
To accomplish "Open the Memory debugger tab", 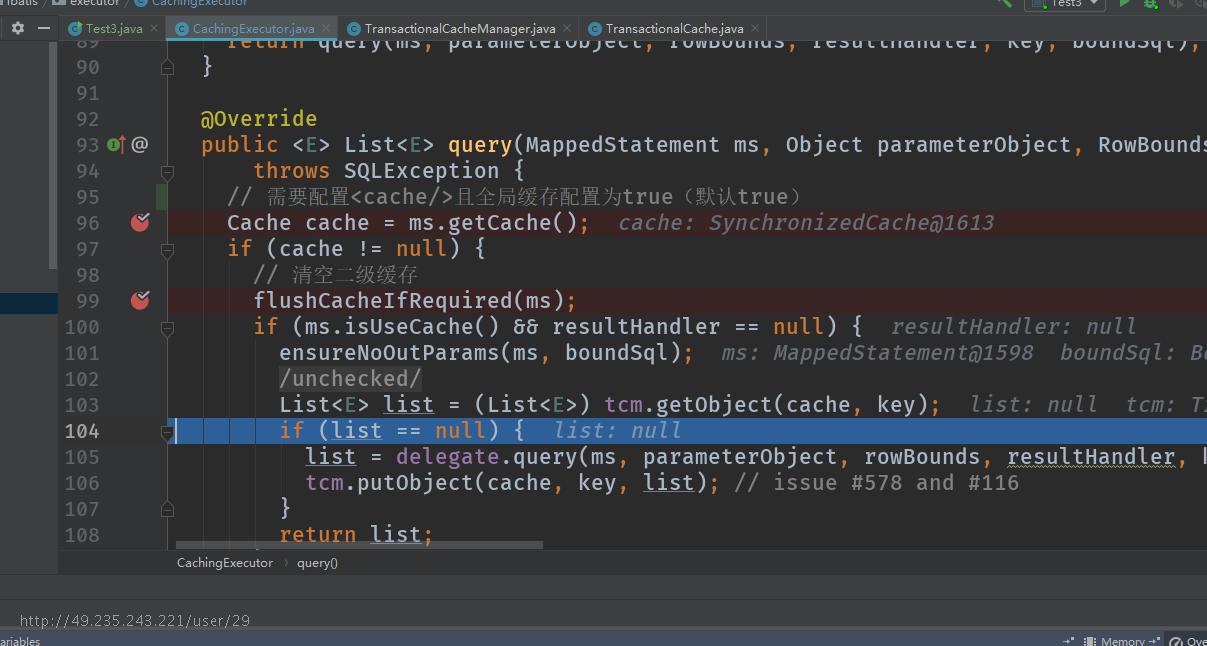I will [1123, 641].
